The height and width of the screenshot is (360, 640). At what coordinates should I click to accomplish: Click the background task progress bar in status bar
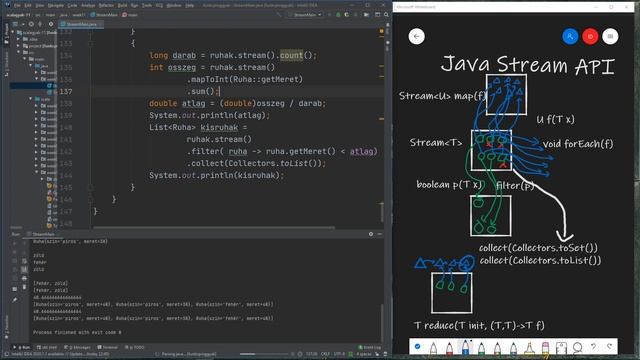264,354
